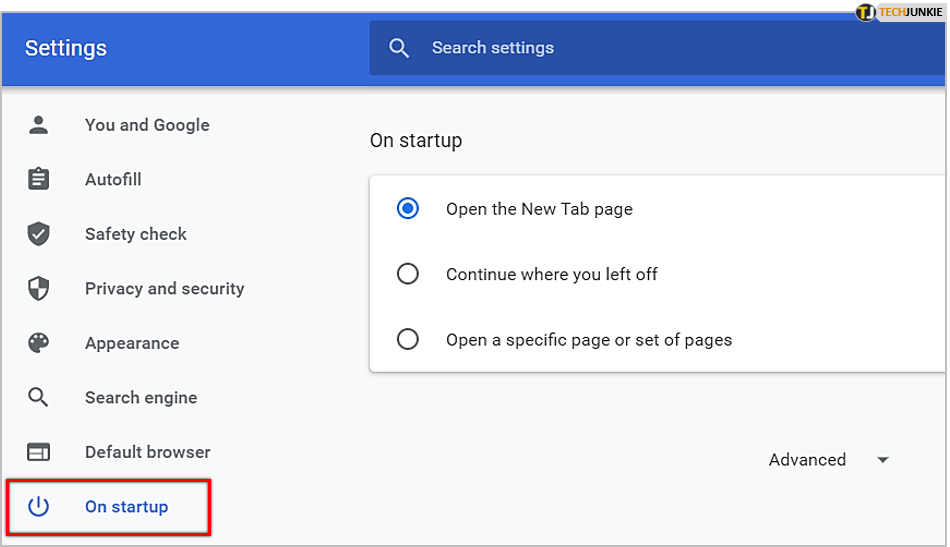The height and width of the screenshot is (547, 950).
Task: Open the 'Default browser' text in sidebar
Action: [x=147, y=452]
